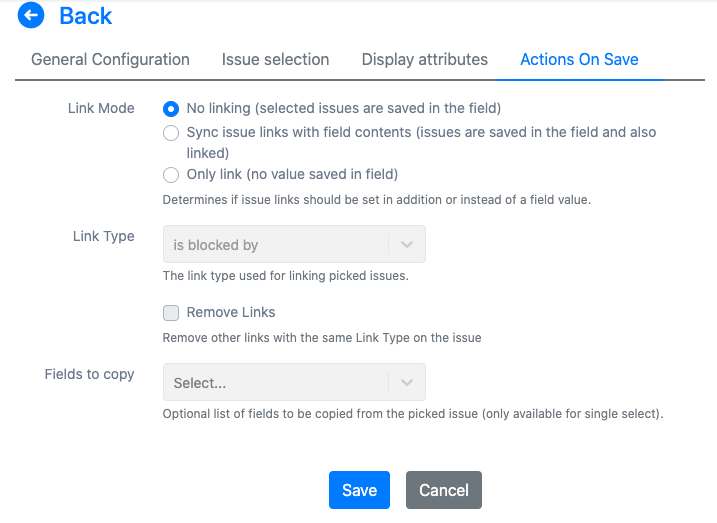Click the Only link option label text
This screenshot has width=717, height=523.
[292, 174]
